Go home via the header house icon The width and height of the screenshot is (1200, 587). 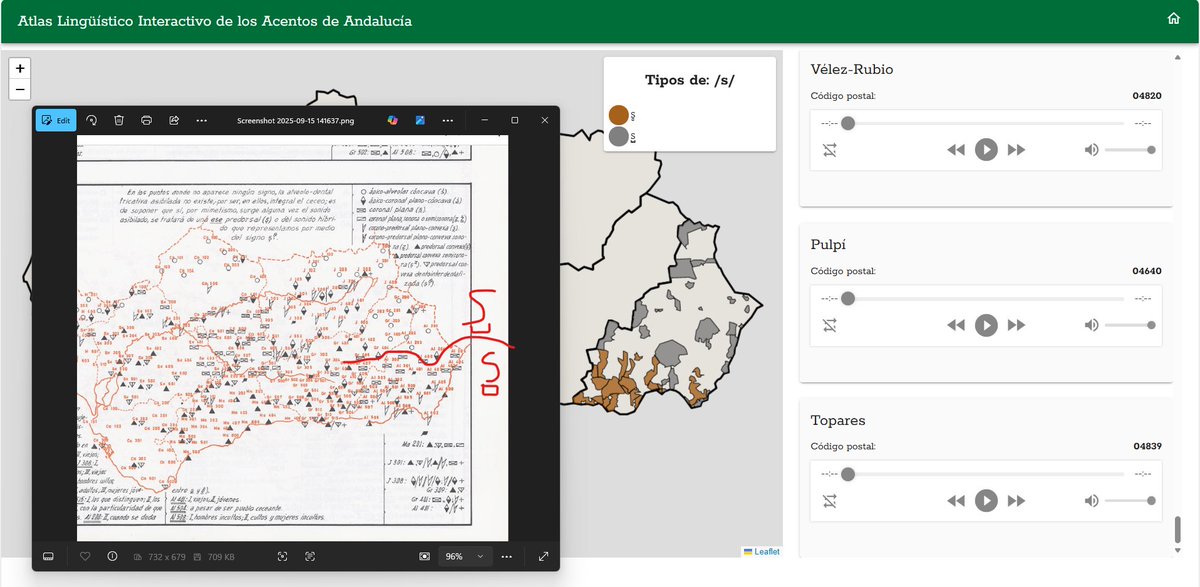[x=1173, y=17]
